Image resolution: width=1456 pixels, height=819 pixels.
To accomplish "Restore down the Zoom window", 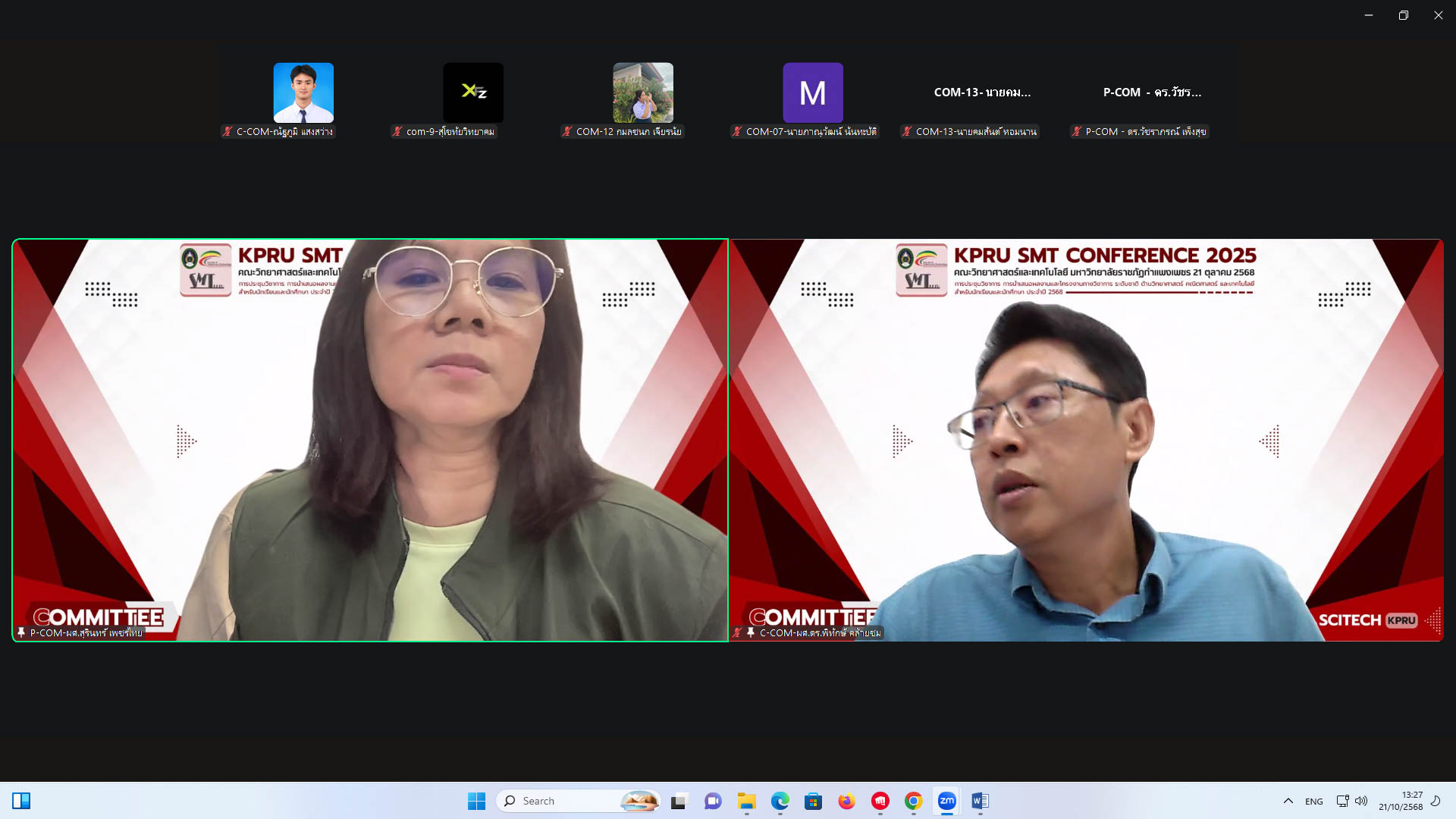I will click(1403, 15).
